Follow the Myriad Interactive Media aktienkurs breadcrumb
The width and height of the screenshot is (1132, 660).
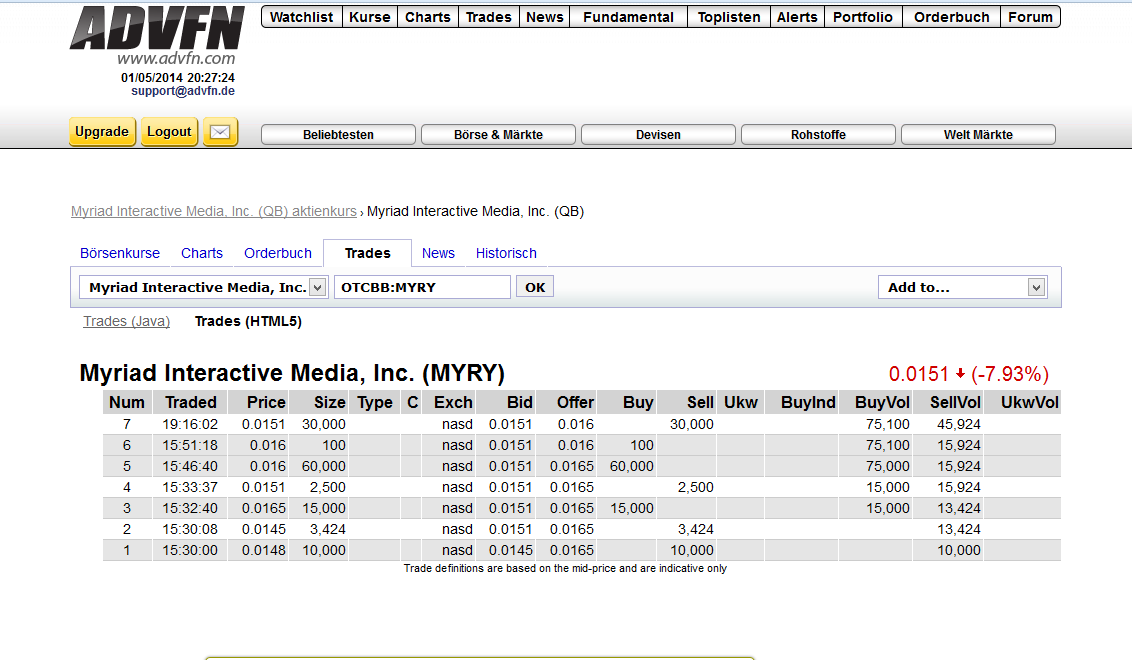click(214, 212)
